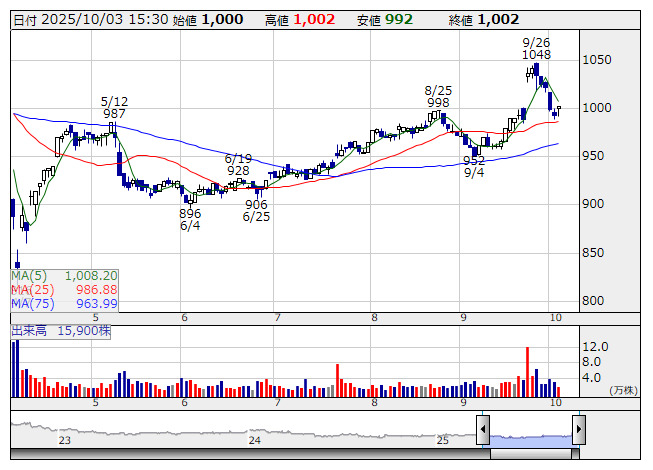Image resolution: width=653 pixels, height=470 pixels.
Task: Select the MA(75) legend label
Action: click(32, 303)
